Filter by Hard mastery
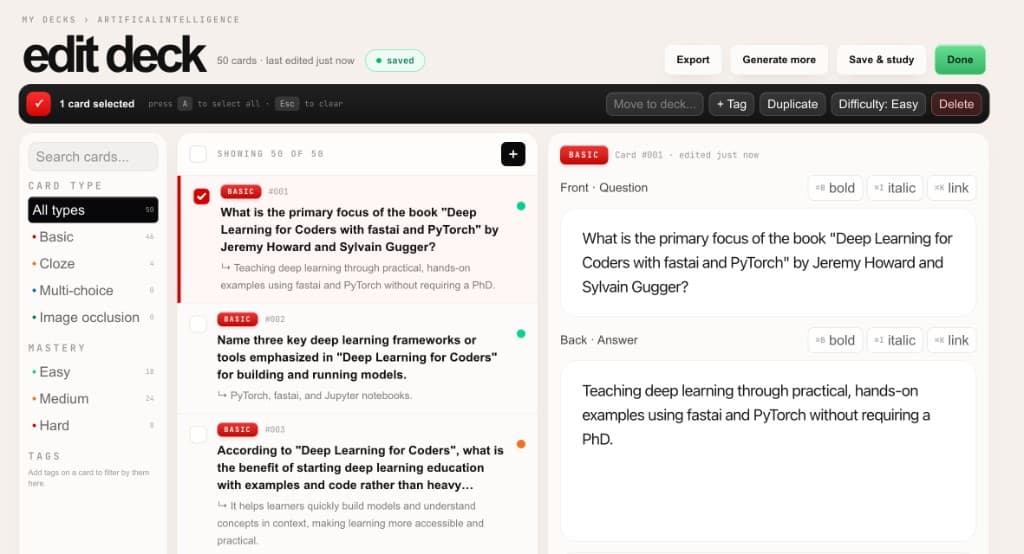The height and width of the screenshot is (554, 1024). (93, 425)
